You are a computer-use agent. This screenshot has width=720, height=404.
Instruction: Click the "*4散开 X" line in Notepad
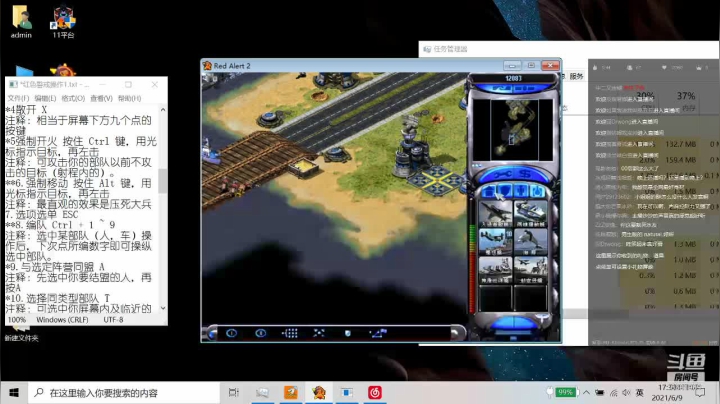click(26, 110)
